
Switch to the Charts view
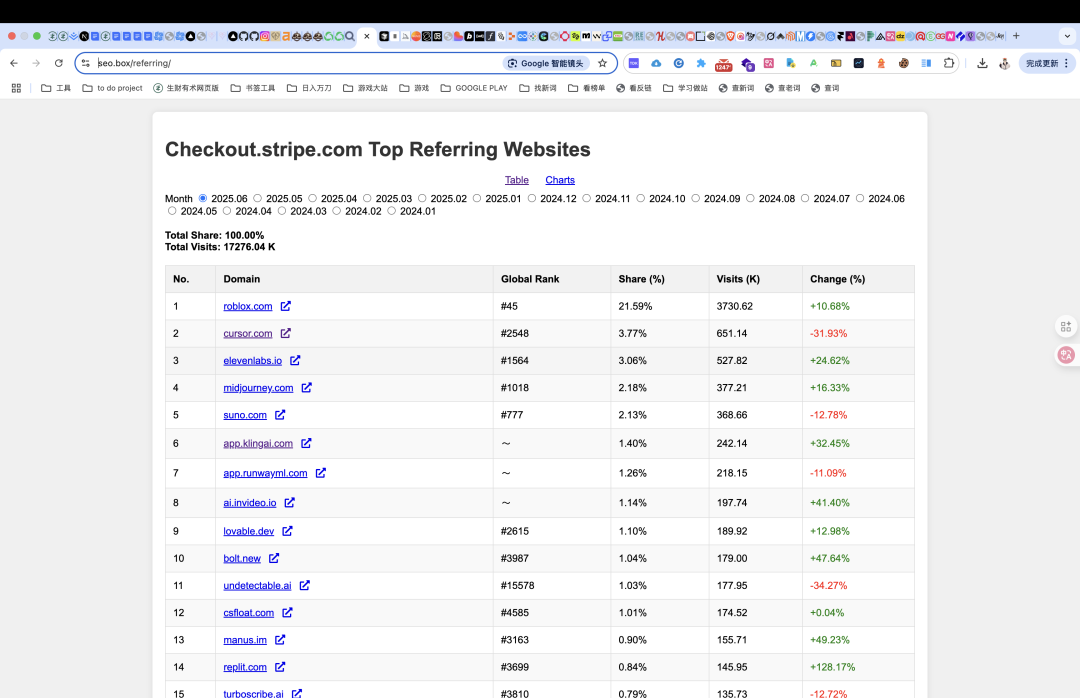[560, 180]
